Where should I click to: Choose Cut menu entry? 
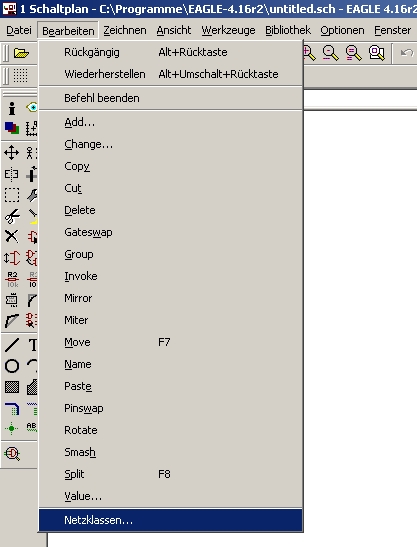pyautogui.click(x=171, y=188)
